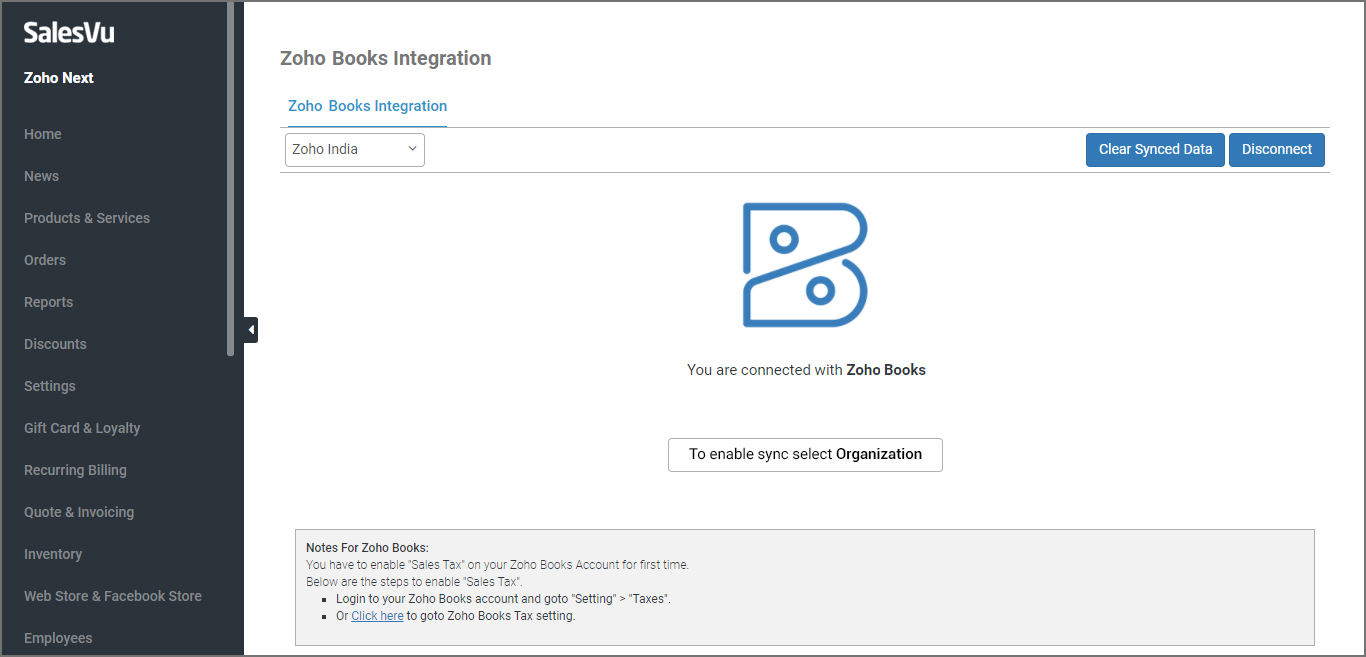Select Discounts in the sidebar
This screenshot has width=1366, height=657.
pyautogui.click(x=55, y=344)
